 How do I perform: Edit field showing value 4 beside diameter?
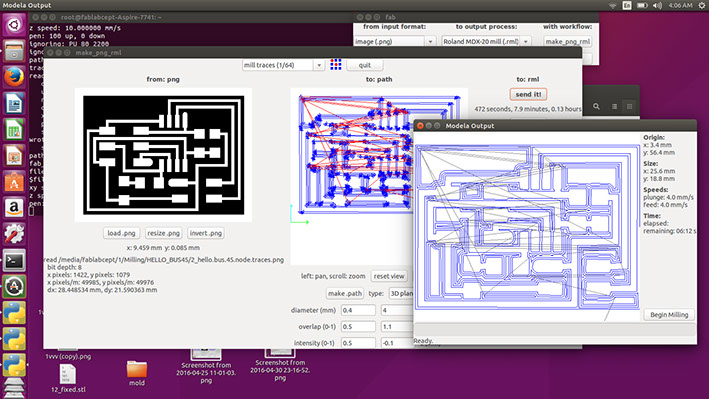tap(397, 310)
